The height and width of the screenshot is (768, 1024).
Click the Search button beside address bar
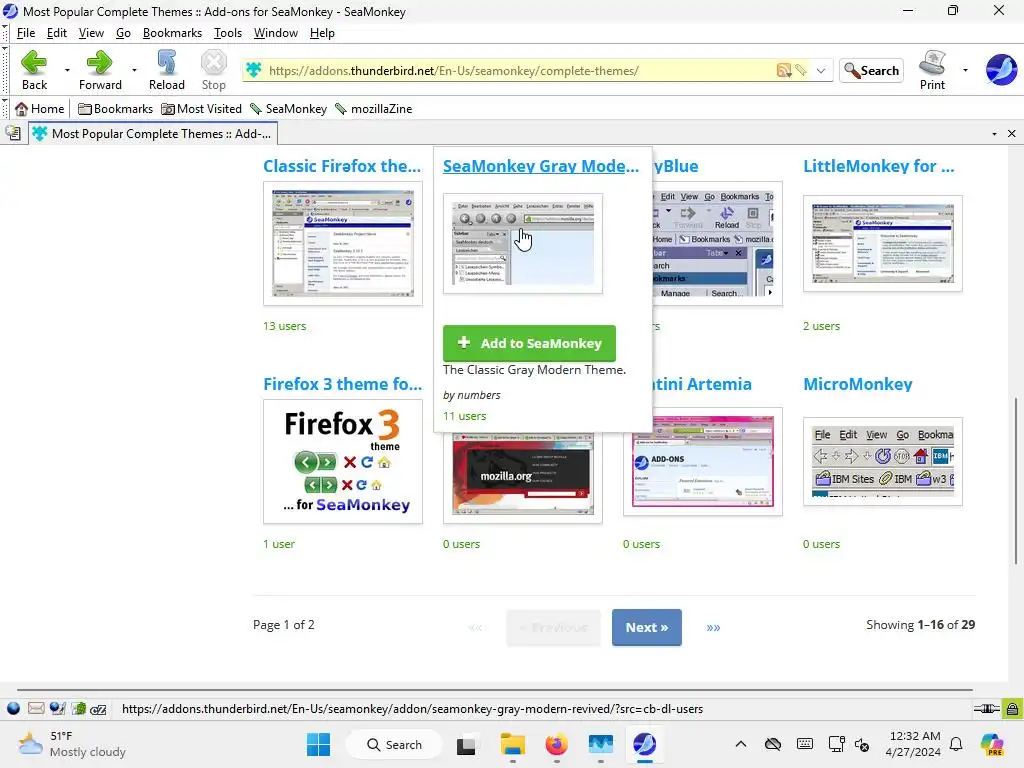tap(871, 71)
